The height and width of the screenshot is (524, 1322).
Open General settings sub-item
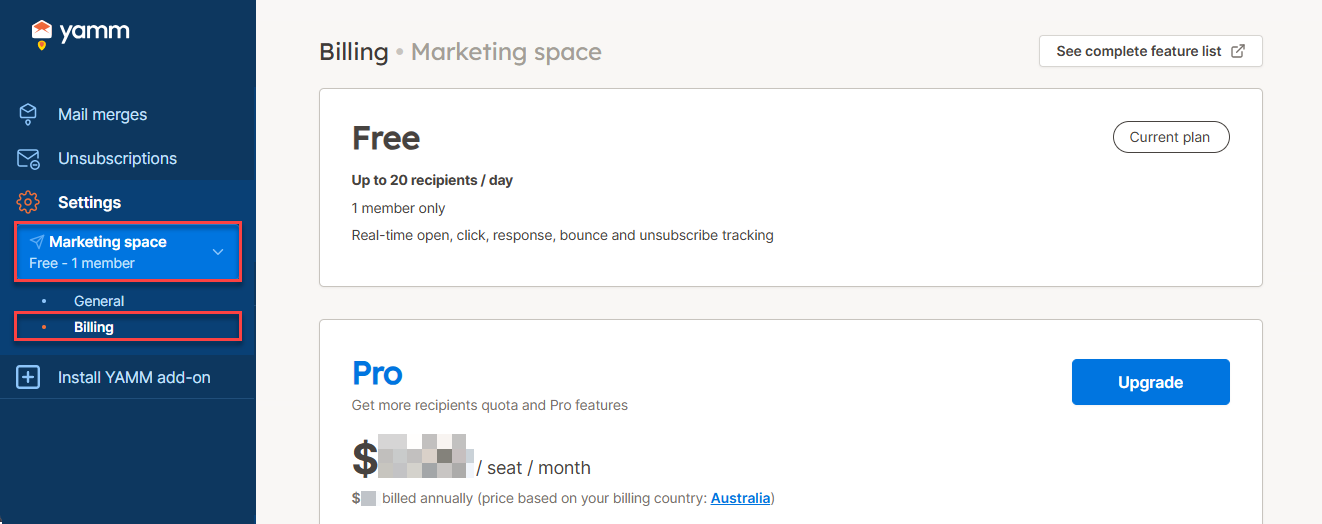tap(99, 301)
